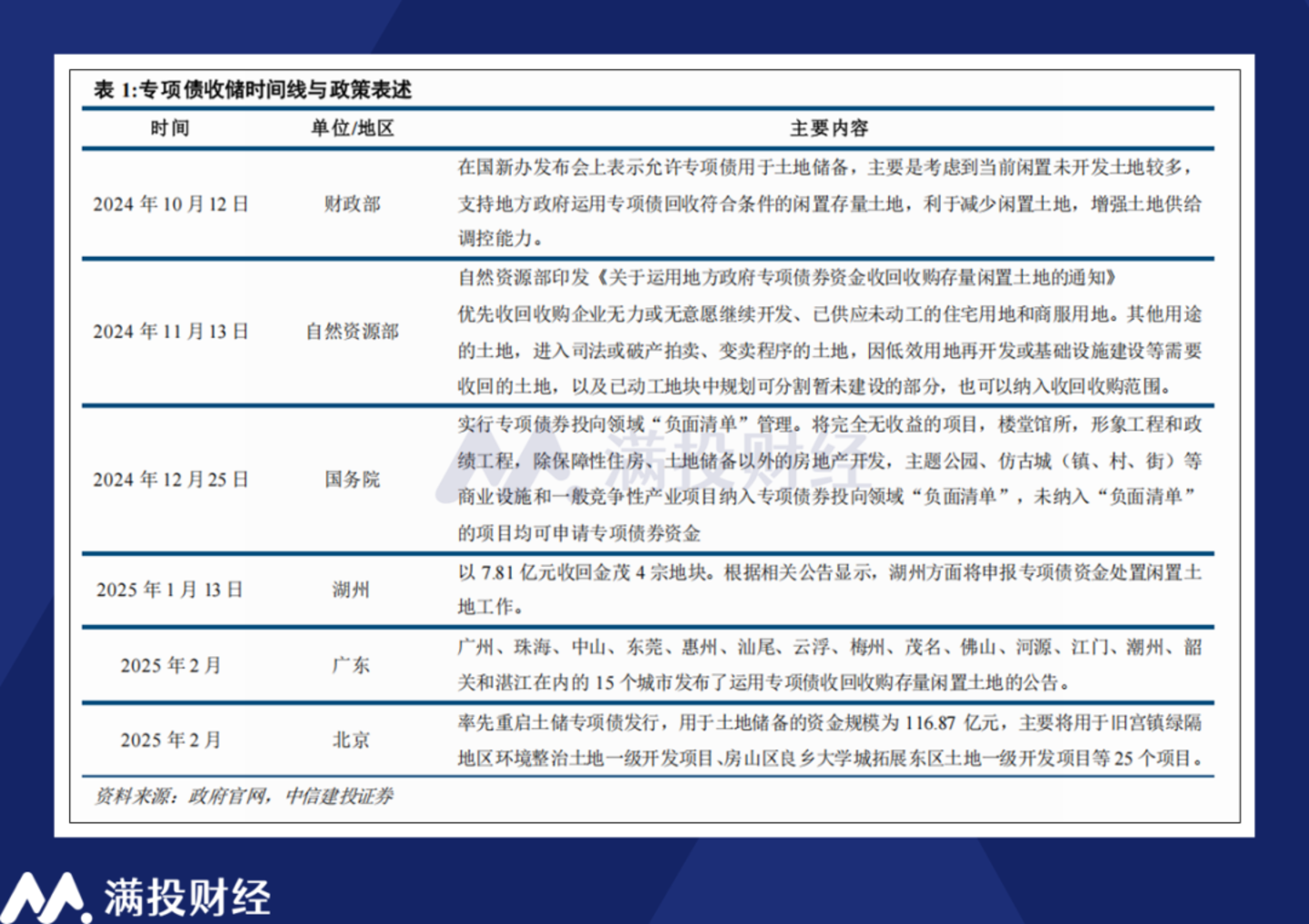Click the 湖州 content mentioning 7.81 亿元
Screen dimensions: 1309x924
(x=829, y=589)
